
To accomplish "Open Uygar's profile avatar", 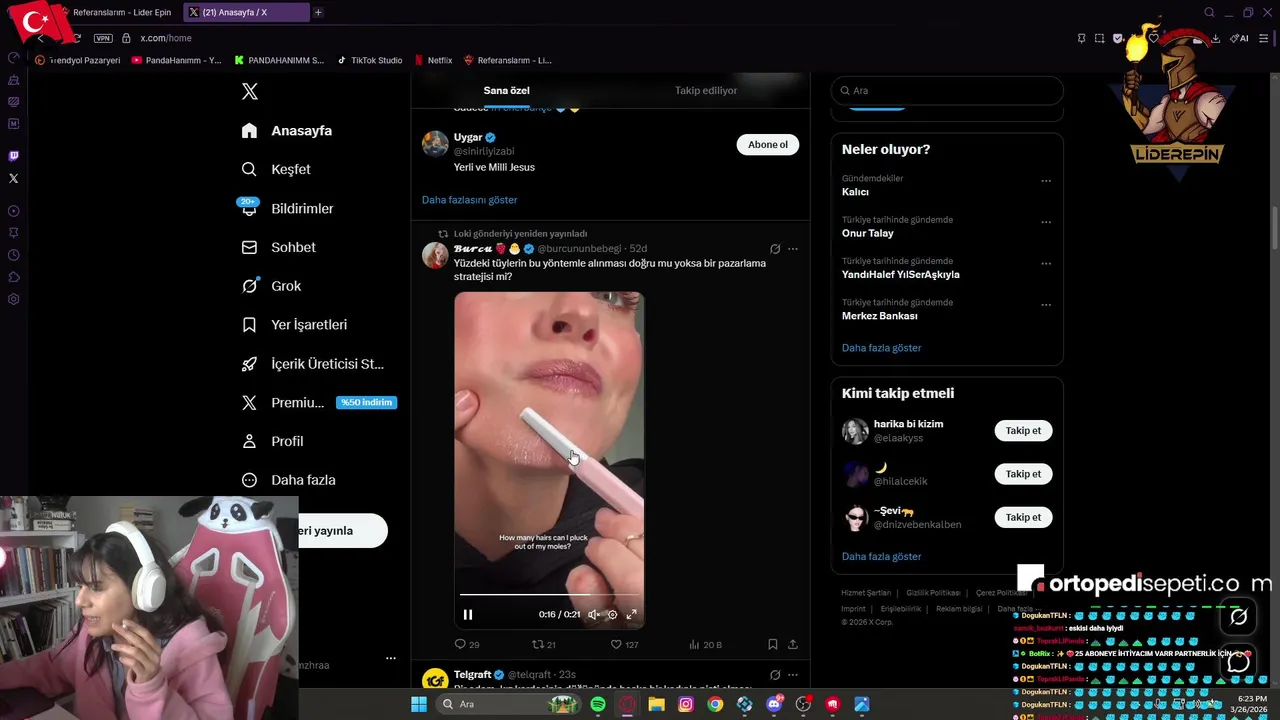I will (435, 143).
